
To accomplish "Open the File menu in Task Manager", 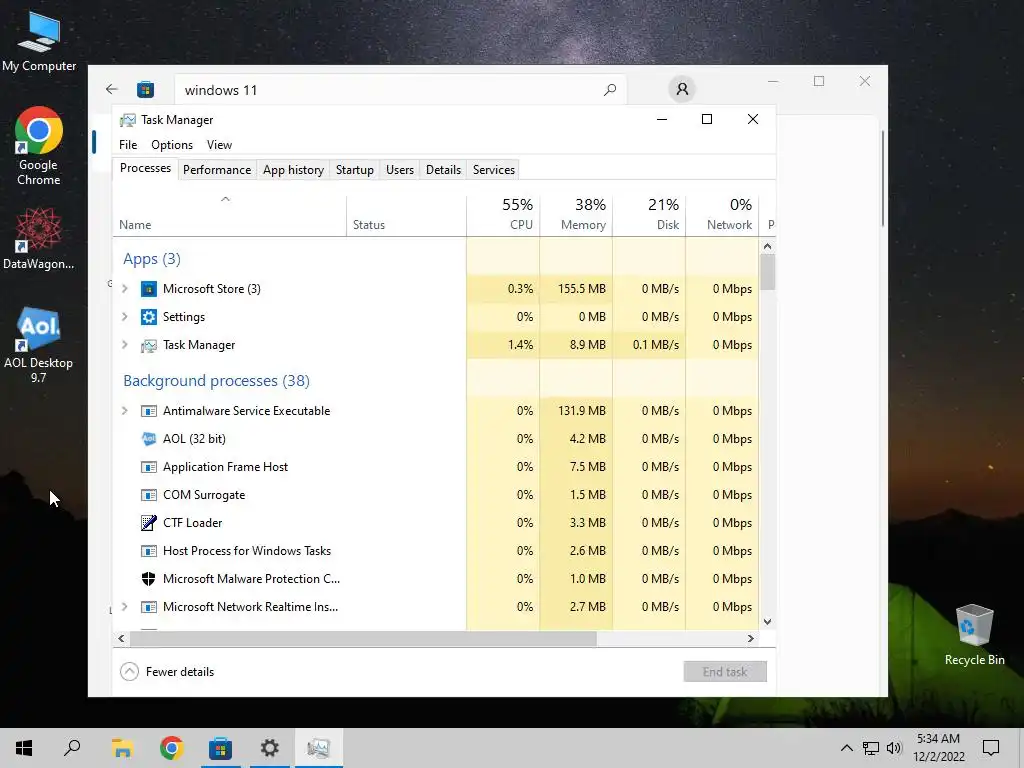I will click(x=128, y=145).
